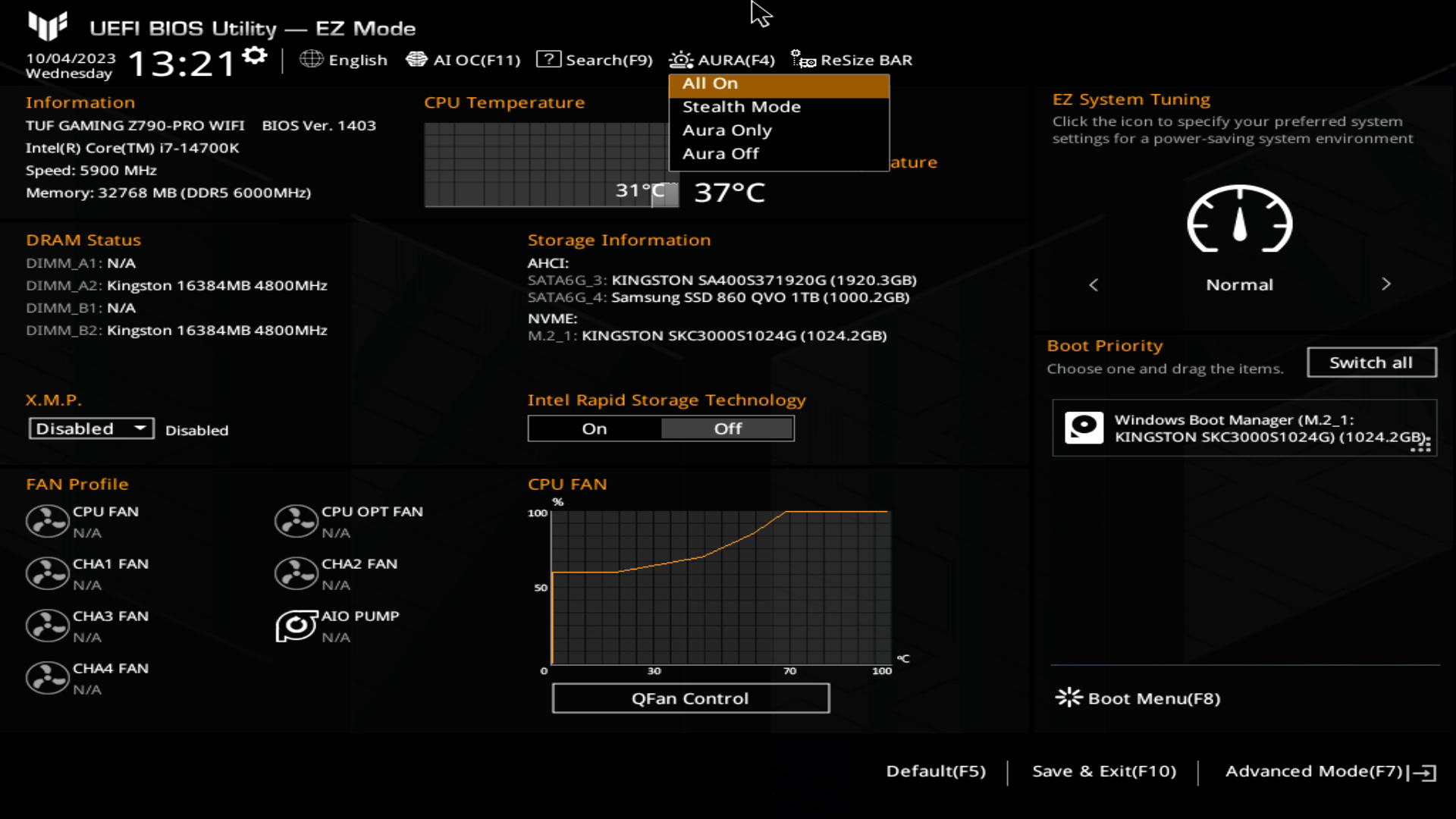Click the 10/04/2023 date text
The image size is (1456, 819).
pyautogui.click(x=71, y=58)
